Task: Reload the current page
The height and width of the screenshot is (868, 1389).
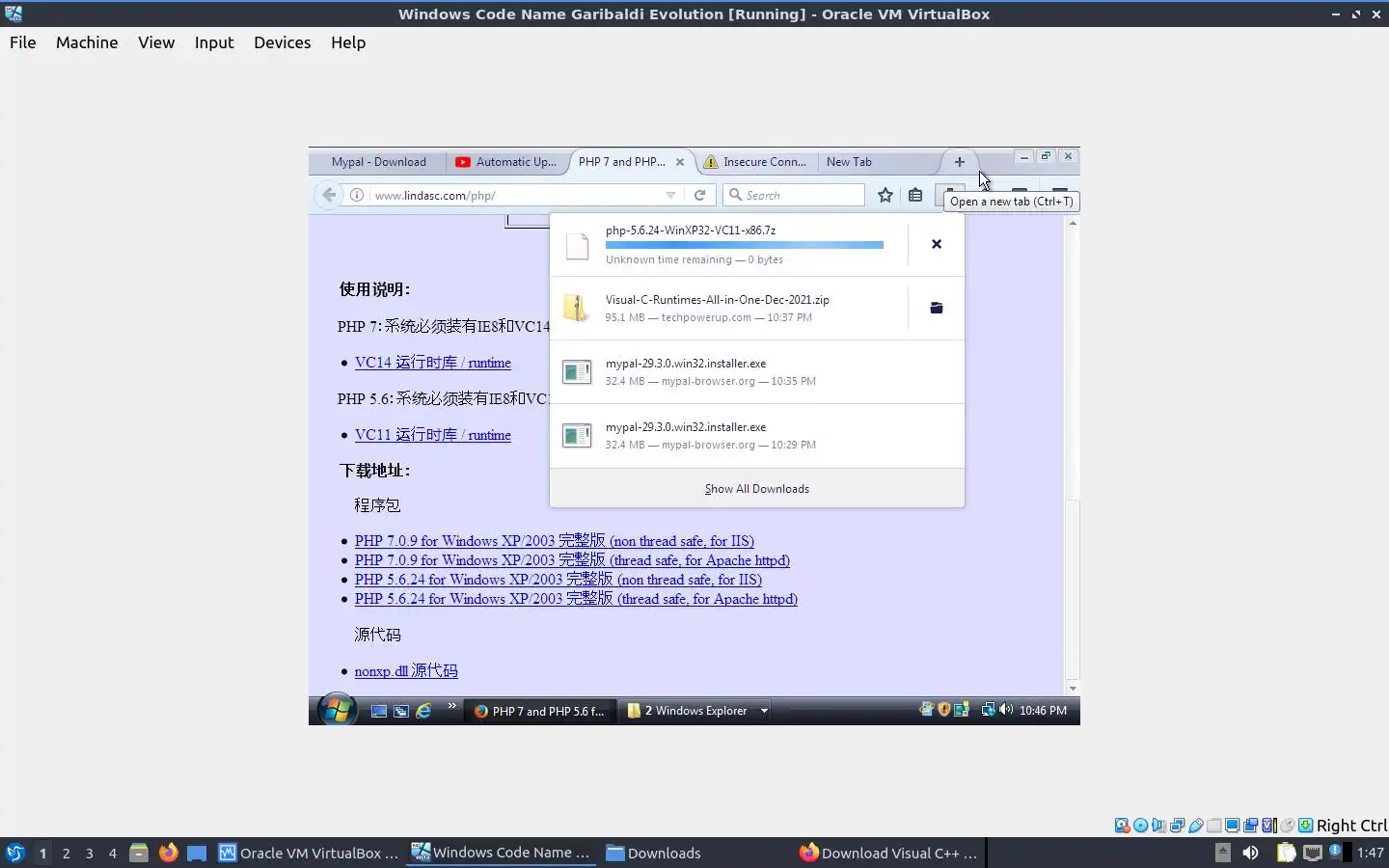Action: [699, 195]
